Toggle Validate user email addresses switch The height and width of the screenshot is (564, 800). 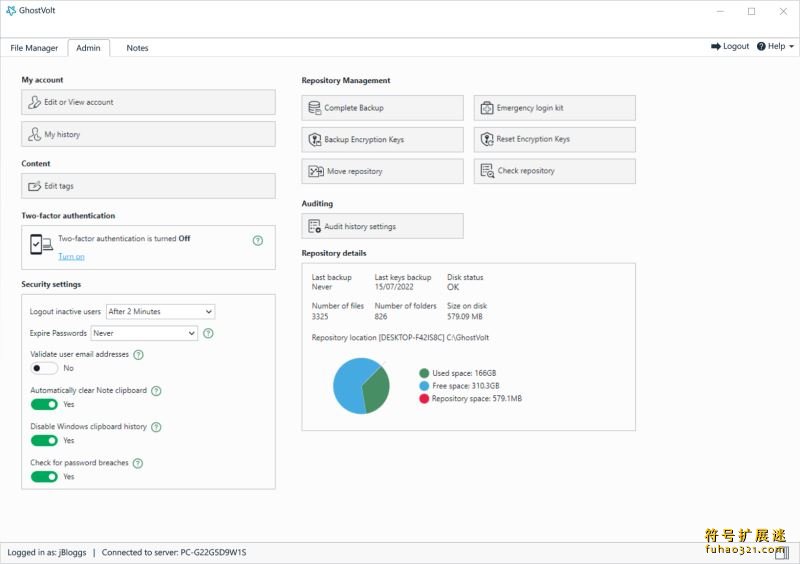(x=44, y=368)
